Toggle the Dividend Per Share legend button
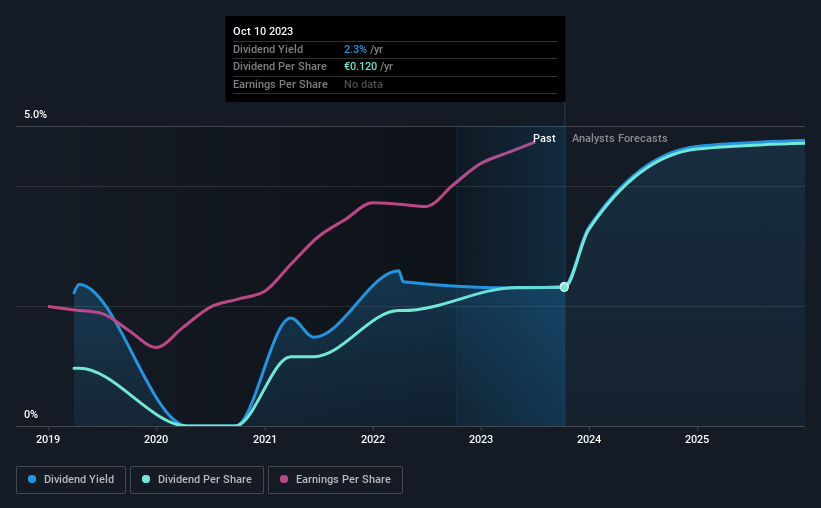Image resolution: width=821 pixels, height=508 pixels. tap(197, 480)
